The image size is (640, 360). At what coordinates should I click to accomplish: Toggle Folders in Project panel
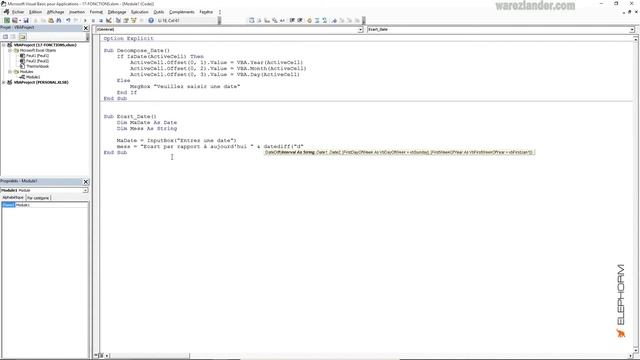click(22, 37)
